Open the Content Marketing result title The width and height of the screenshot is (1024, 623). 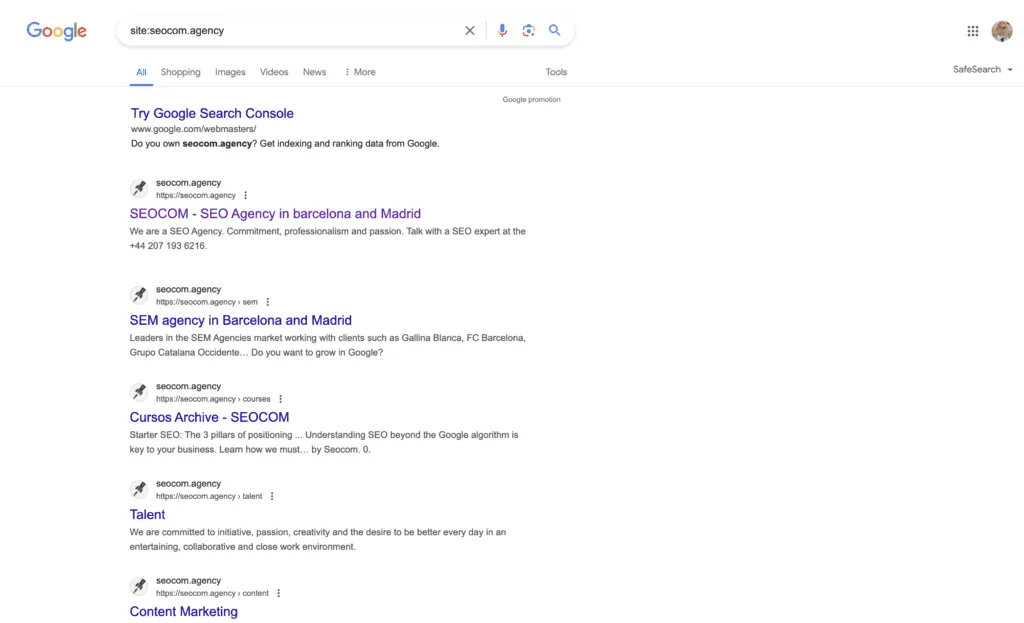[184, 612]
